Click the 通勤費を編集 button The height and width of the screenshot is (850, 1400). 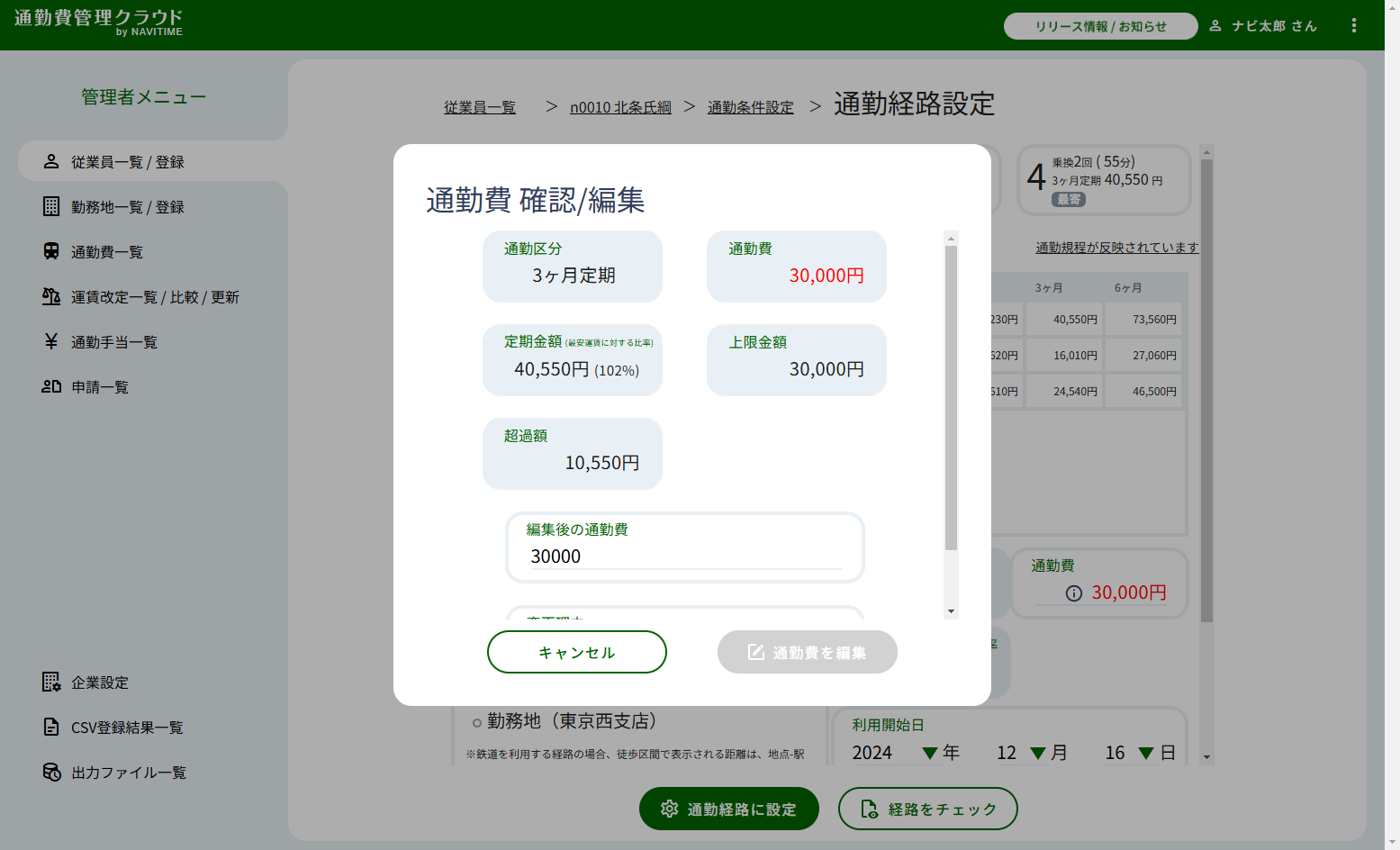click(x=808, y=652)
